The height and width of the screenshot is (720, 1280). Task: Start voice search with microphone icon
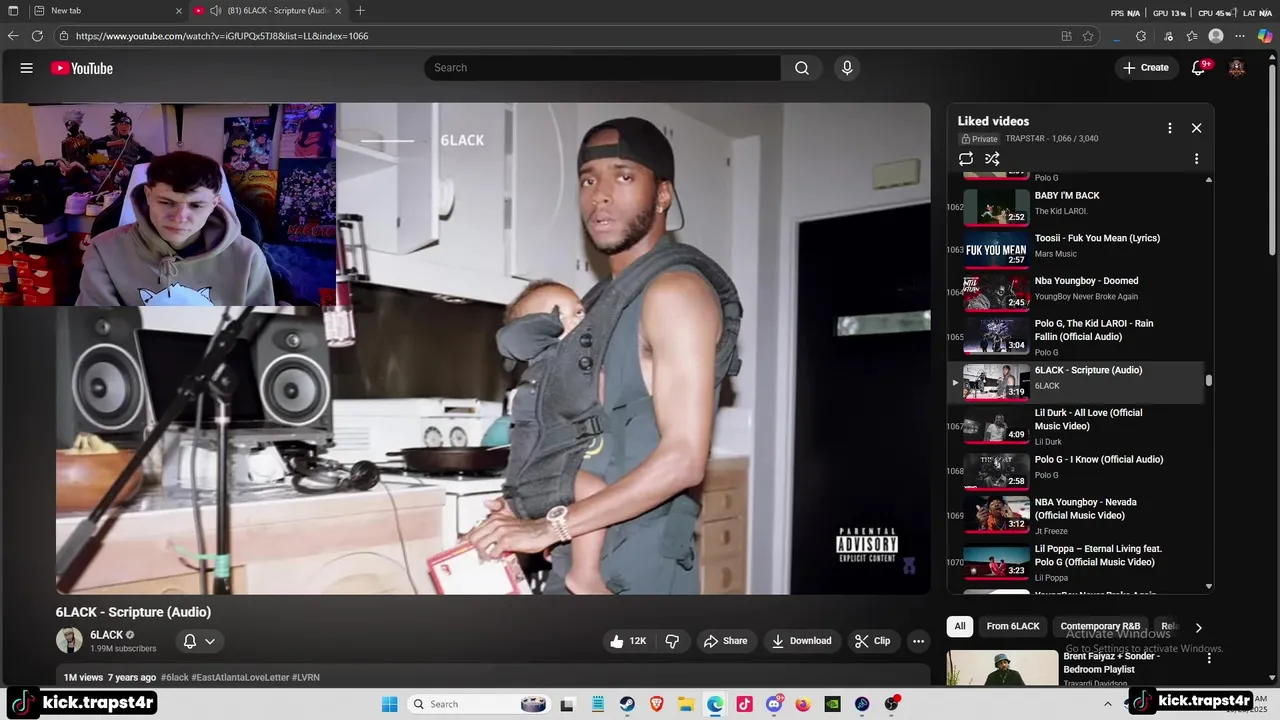click(847, 68)
